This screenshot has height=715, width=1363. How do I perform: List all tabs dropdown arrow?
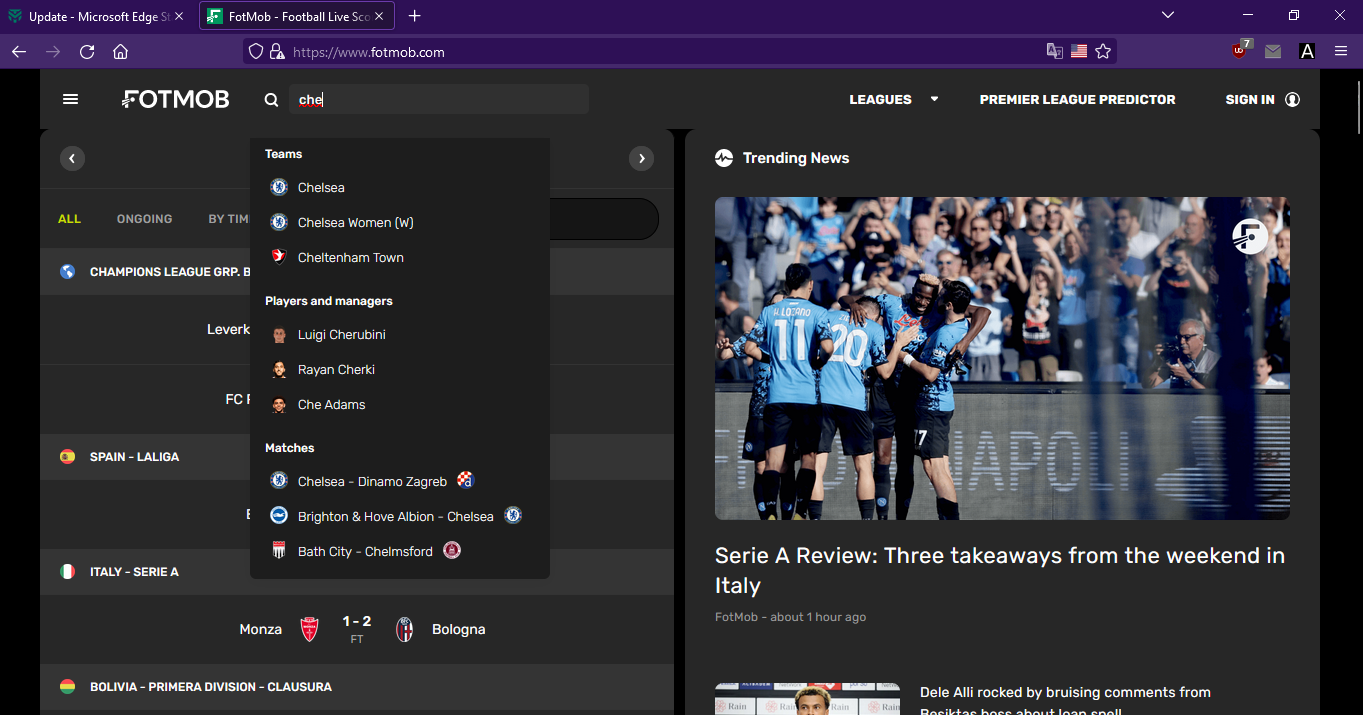pyautogui.click(x=1168, y=15)
